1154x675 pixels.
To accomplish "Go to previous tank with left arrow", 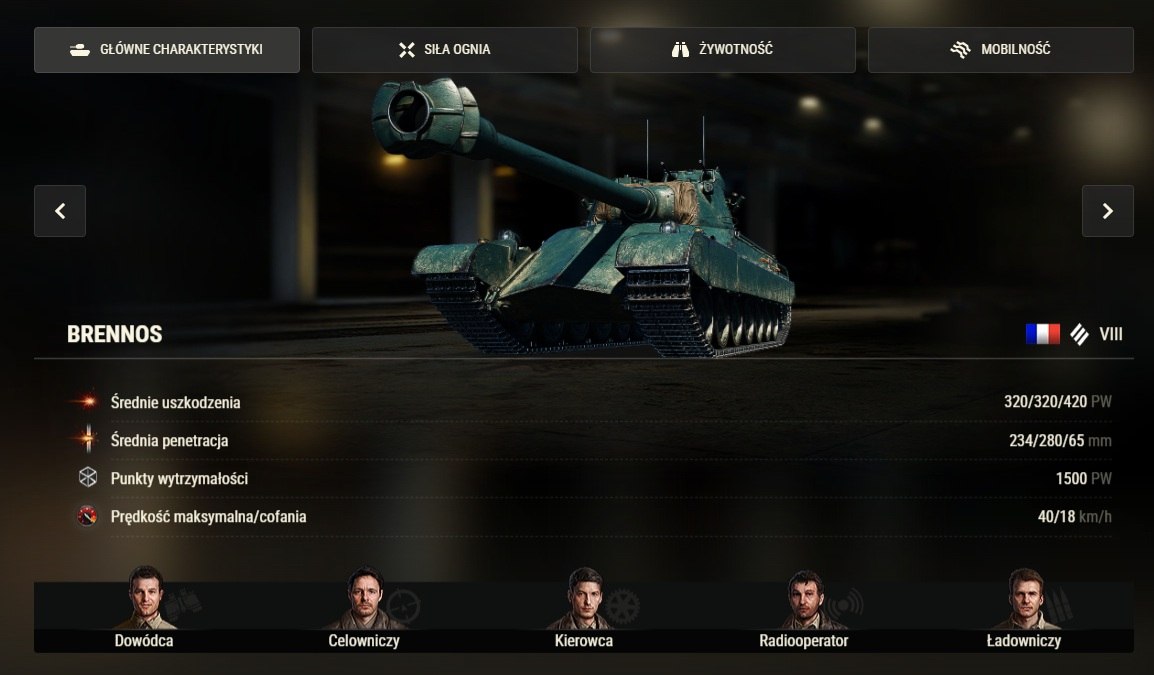I will tap(60, 211).
